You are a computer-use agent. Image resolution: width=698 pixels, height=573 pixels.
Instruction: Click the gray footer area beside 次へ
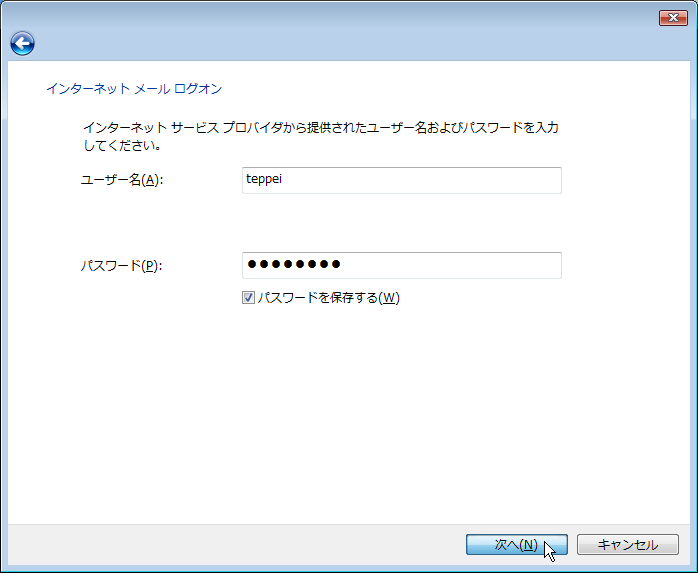236,545
